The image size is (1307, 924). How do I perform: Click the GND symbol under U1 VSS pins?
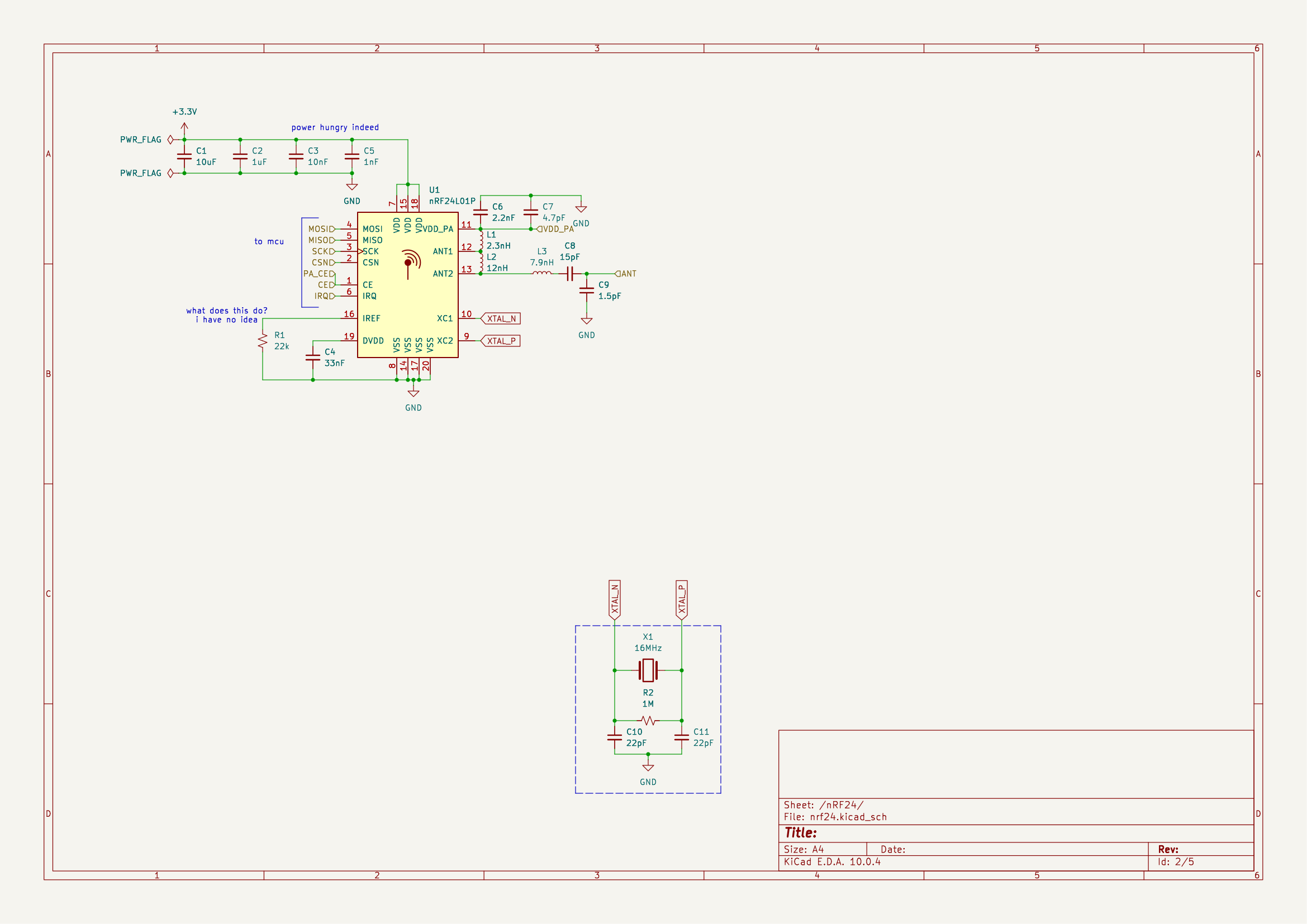pyautogui.click(x=414, y=393)
